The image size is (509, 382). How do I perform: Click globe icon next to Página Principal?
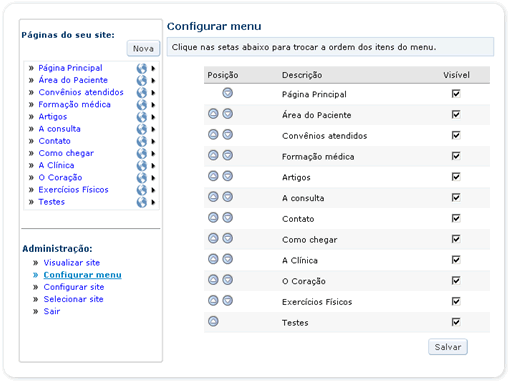click(x=142, y=68)
